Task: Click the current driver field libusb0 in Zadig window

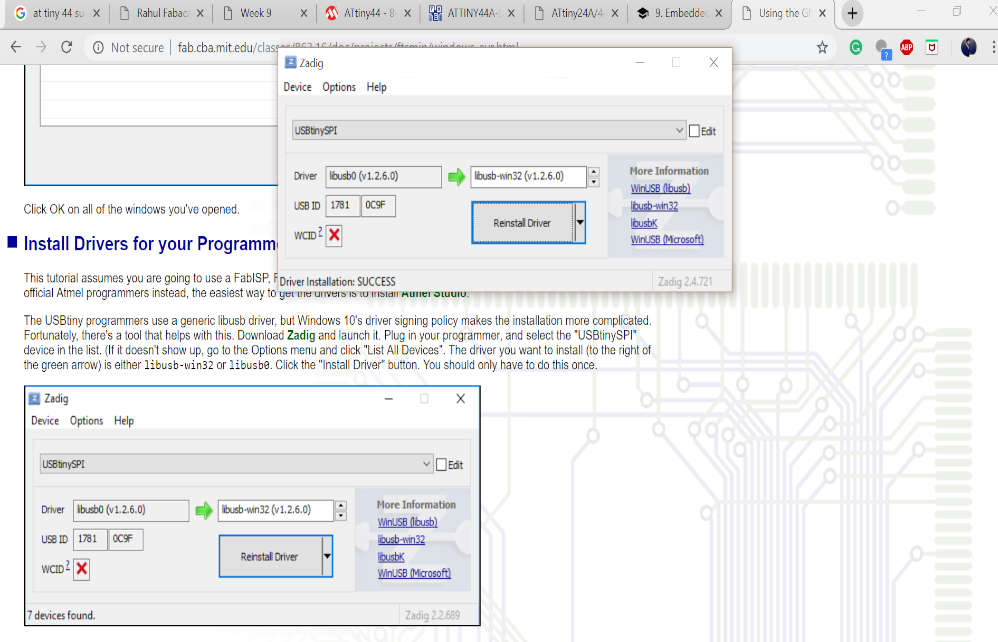Action: point(383,176)
